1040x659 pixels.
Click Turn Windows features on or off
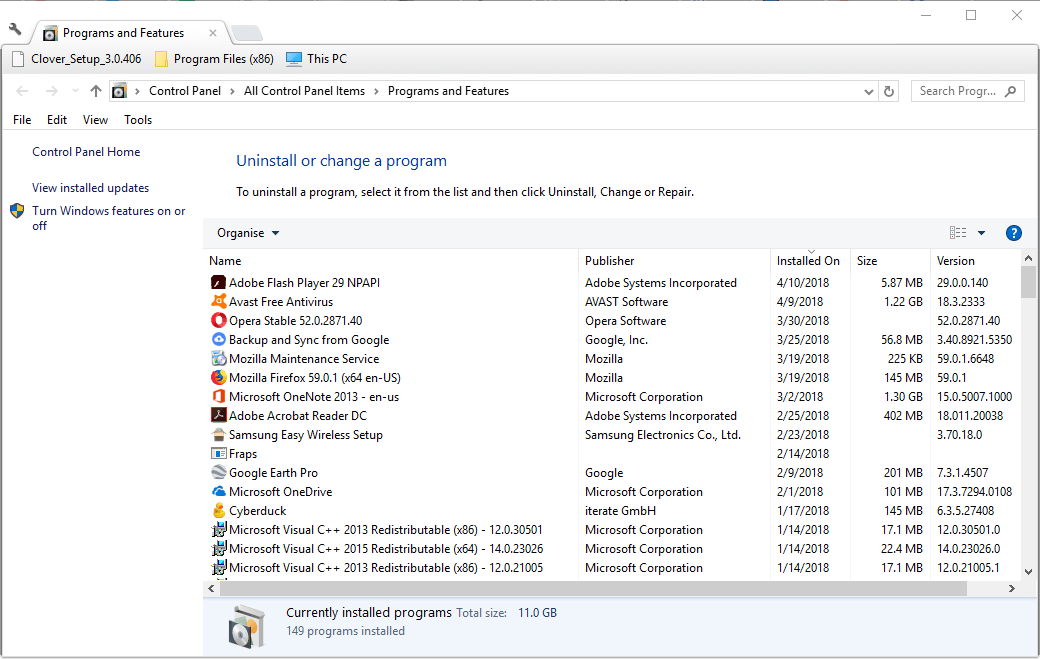click(x=109, y=218)
